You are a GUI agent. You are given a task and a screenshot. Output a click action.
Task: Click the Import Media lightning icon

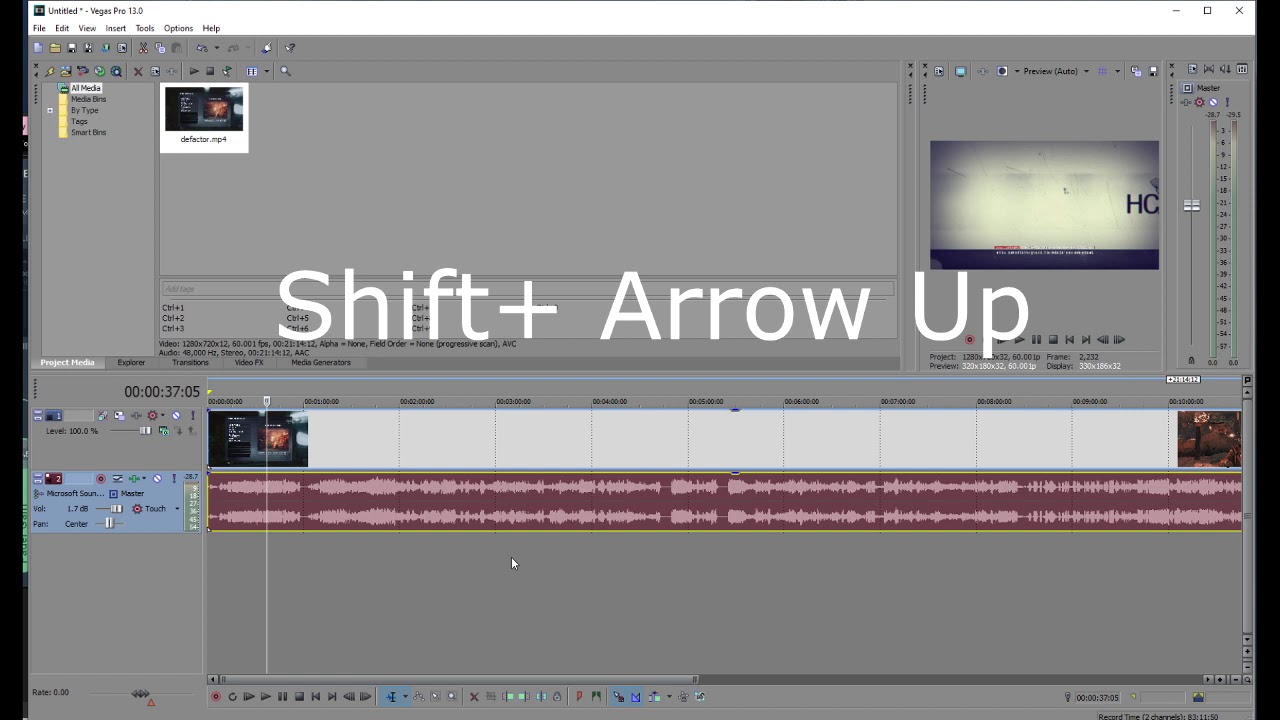point(49,71)
